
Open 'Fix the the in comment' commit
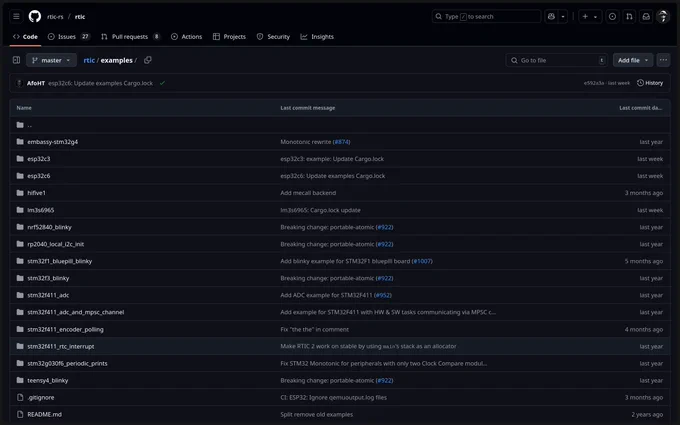pyautogui.click(x=314, y=329)
